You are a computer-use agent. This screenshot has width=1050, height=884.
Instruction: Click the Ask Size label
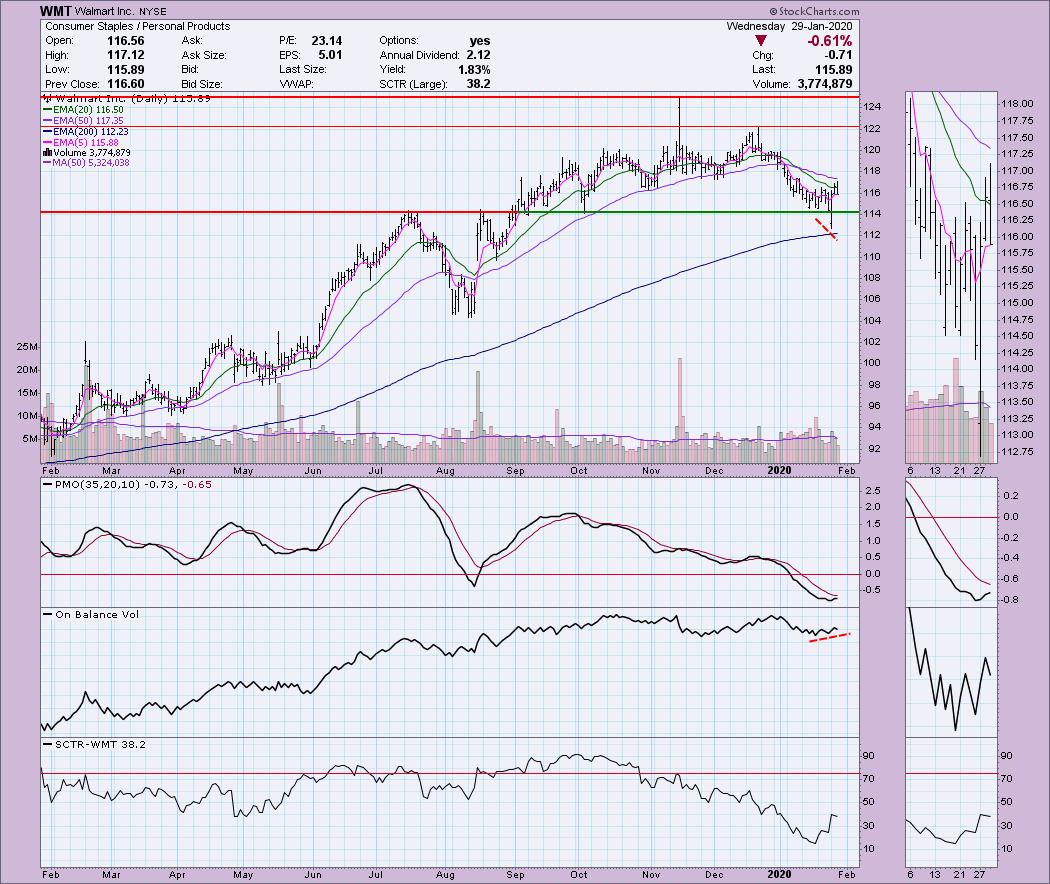click(204, 55)
